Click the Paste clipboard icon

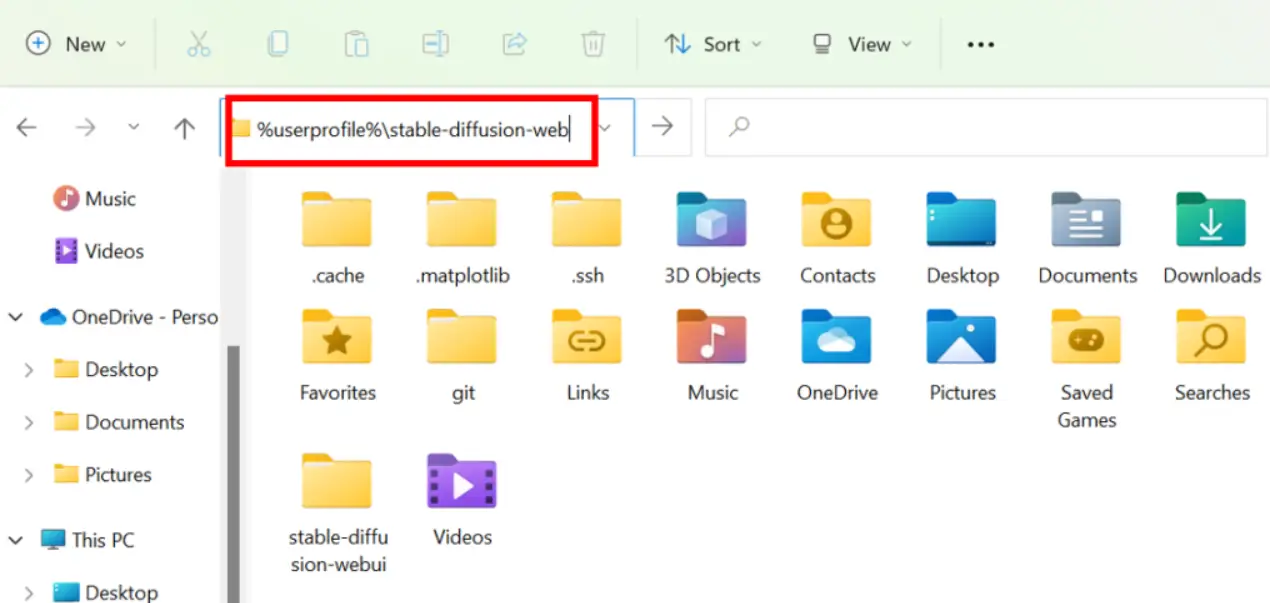[356, 44]
